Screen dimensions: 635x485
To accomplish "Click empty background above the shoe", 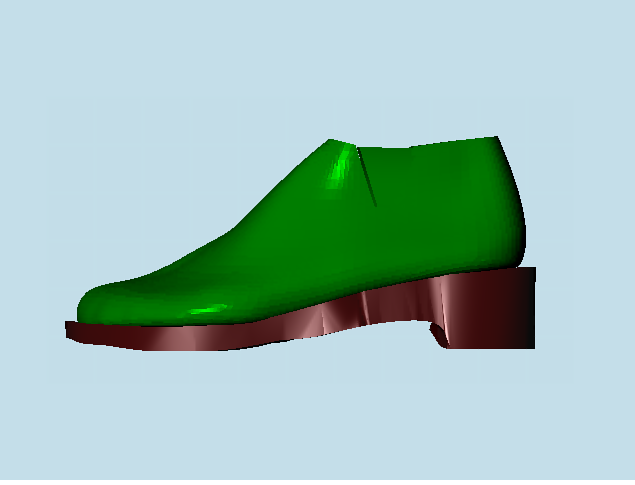I will point(300,60).
